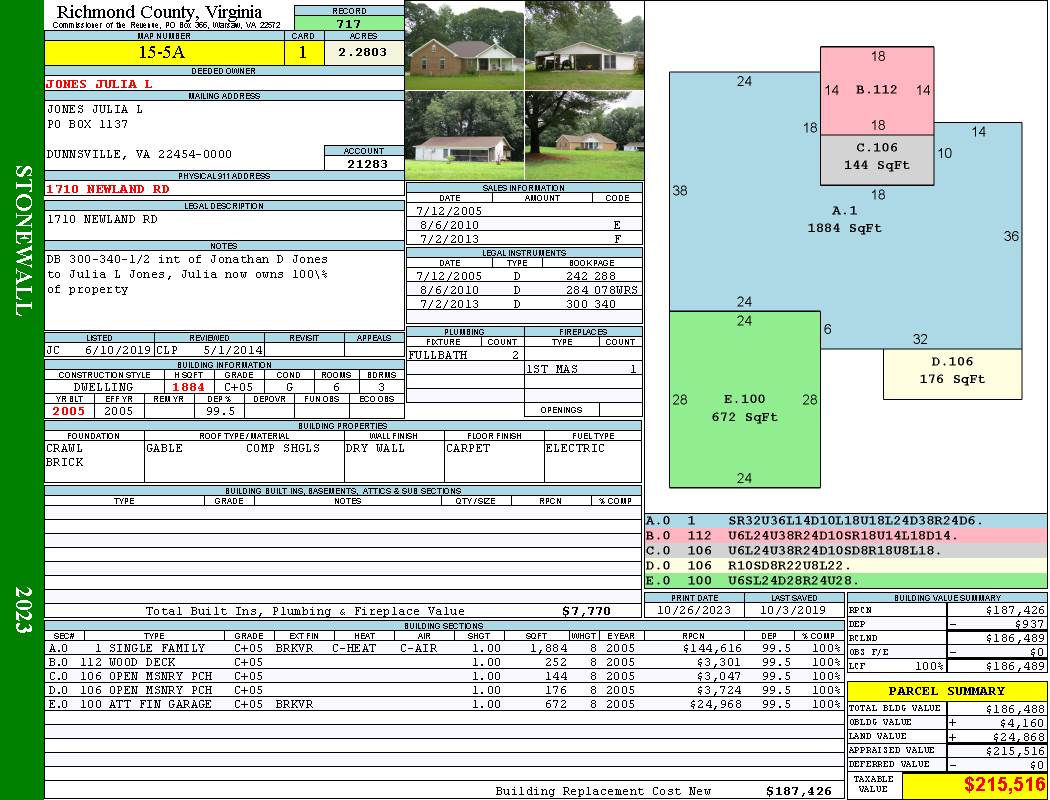Image resolution: width=1050 pixels, height=800 pixels.
Task: Click DRY WALL wall finish
Action: click(375, 448)
